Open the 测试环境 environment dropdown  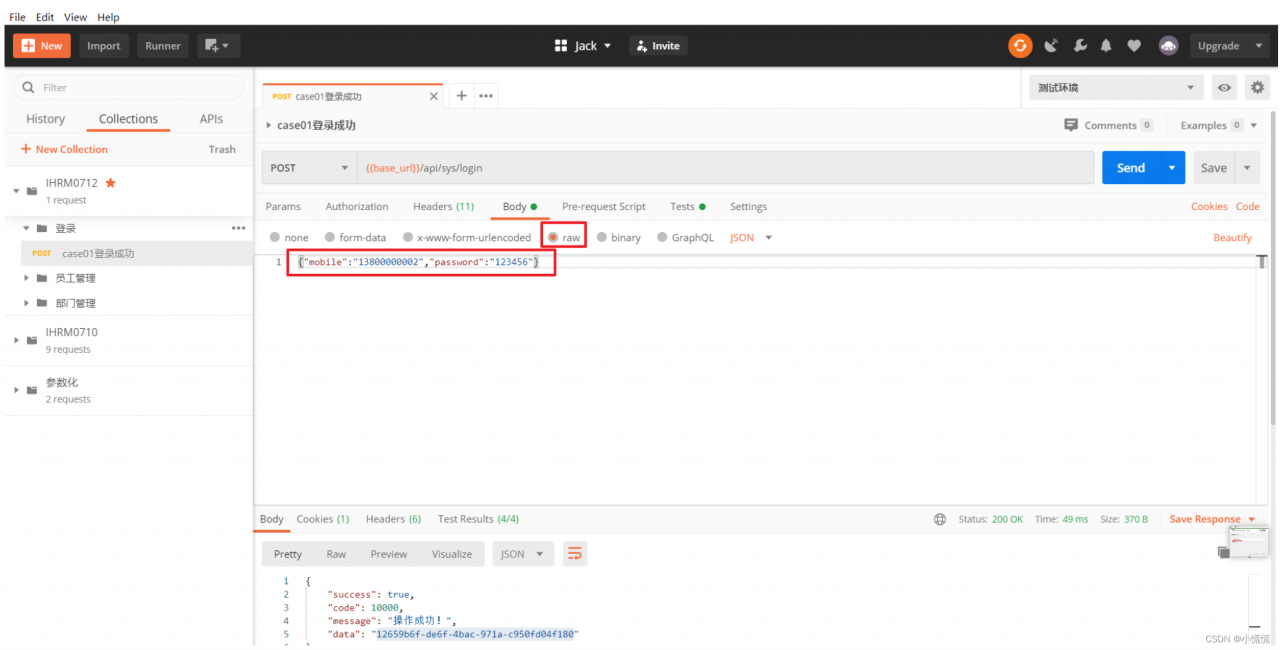pos(1116,88)
